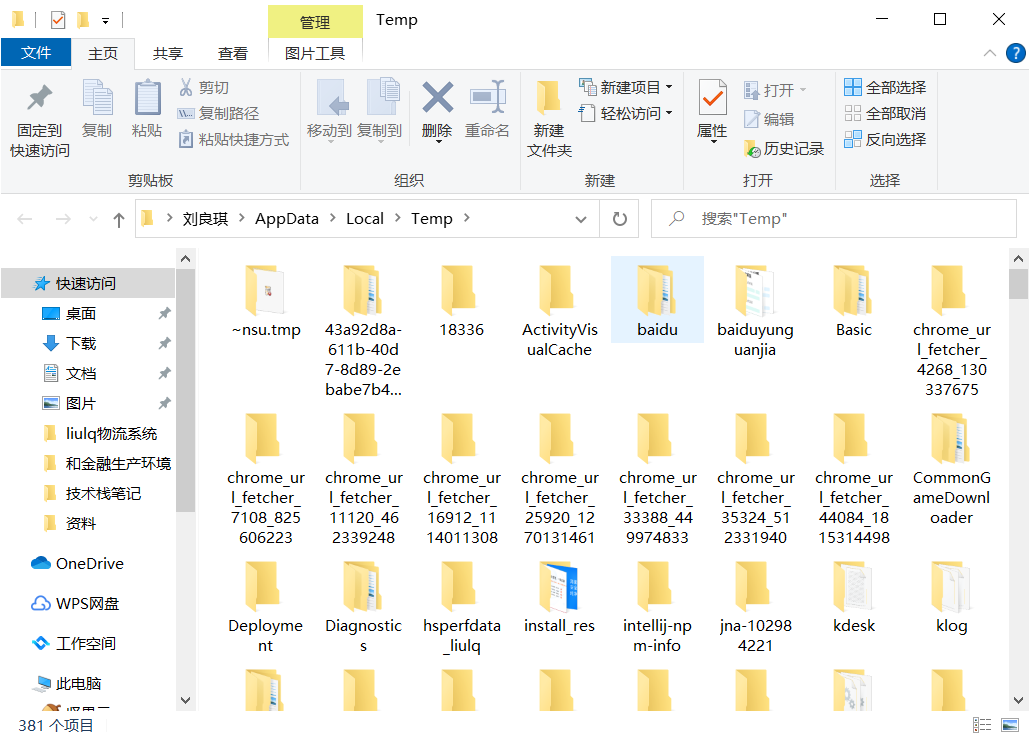Click 历史记录 in the ribbon
Viewport: 1030px width, 741px height.
click(x=784, y=149)
